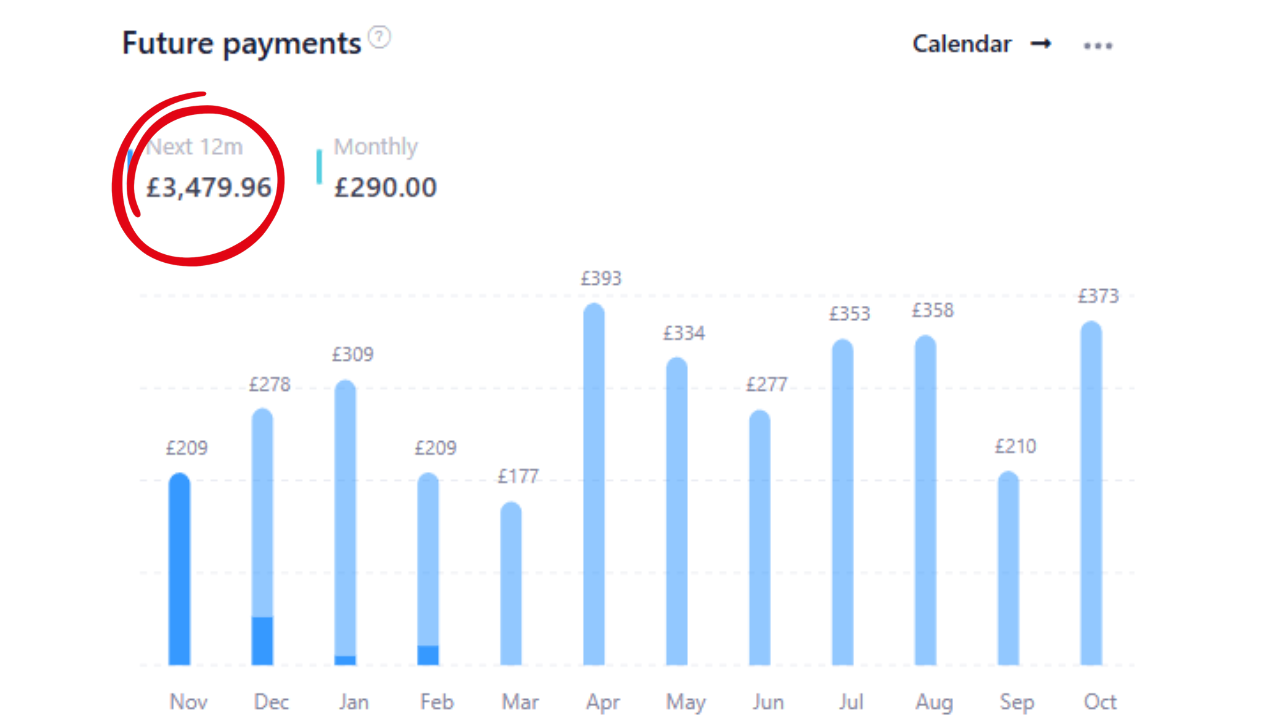This screenshot has height=720, width=1280.
Task: Click the Future payments heading
Action: pyautogui.click(x=241, y=44)
